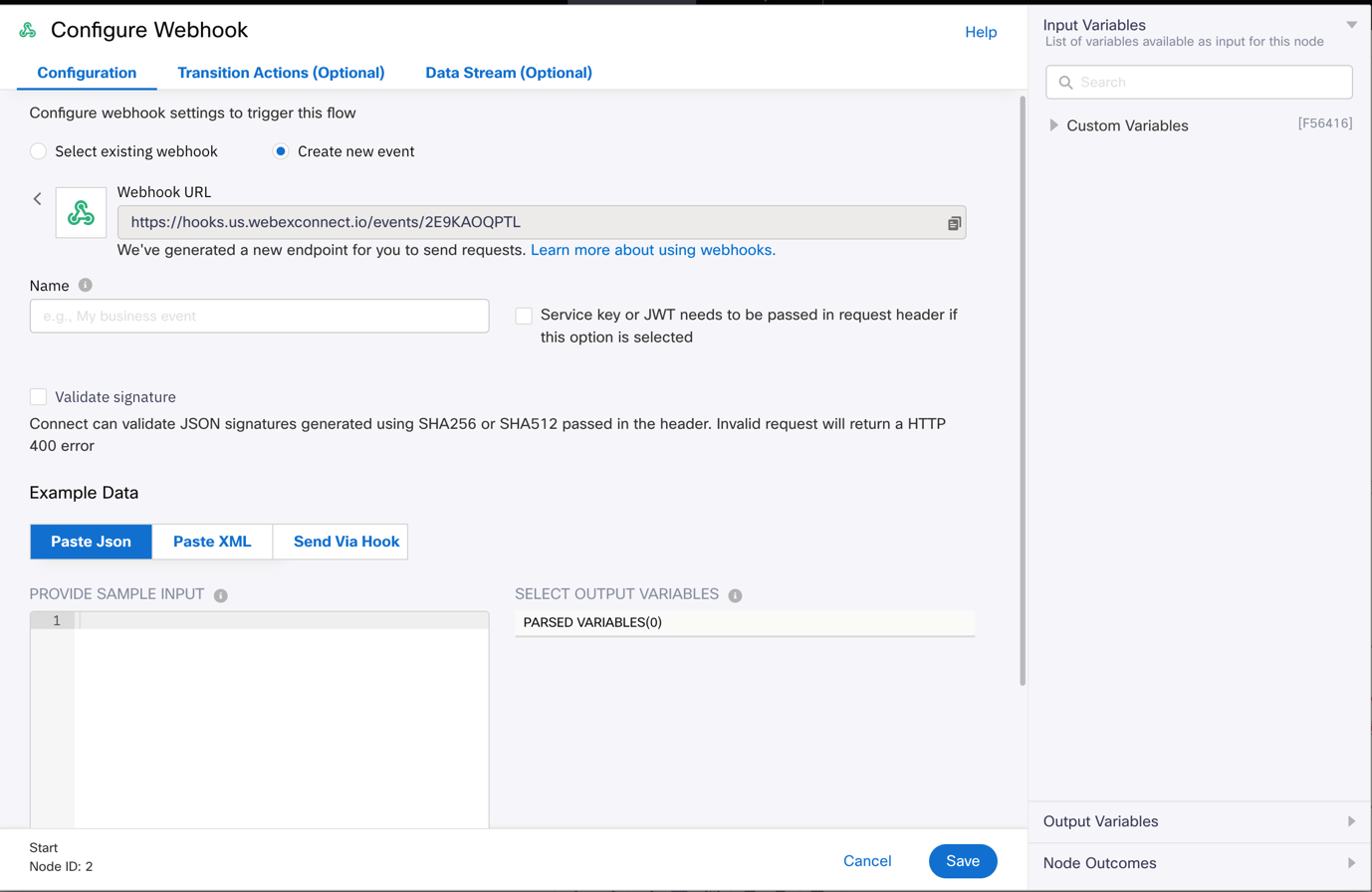This screenshot has height=892, width=1372.
Task: Copy the webhook URL to clipboard
Action: [x=954, y=223]
